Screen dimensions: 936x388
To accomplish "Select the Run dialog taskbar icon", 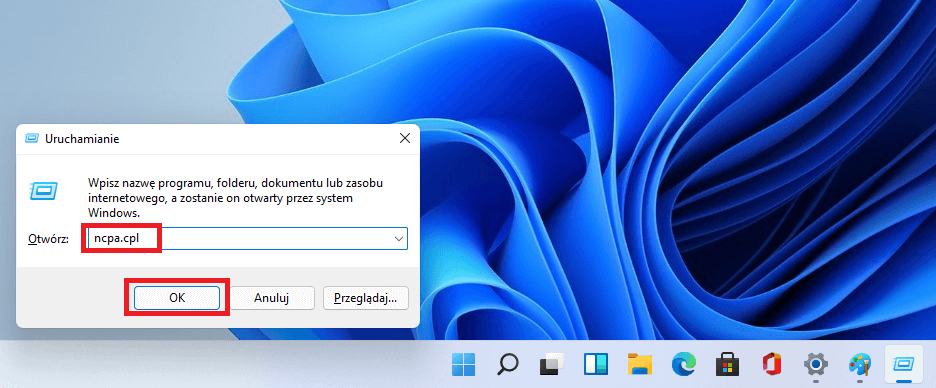I will click(903, 364).
